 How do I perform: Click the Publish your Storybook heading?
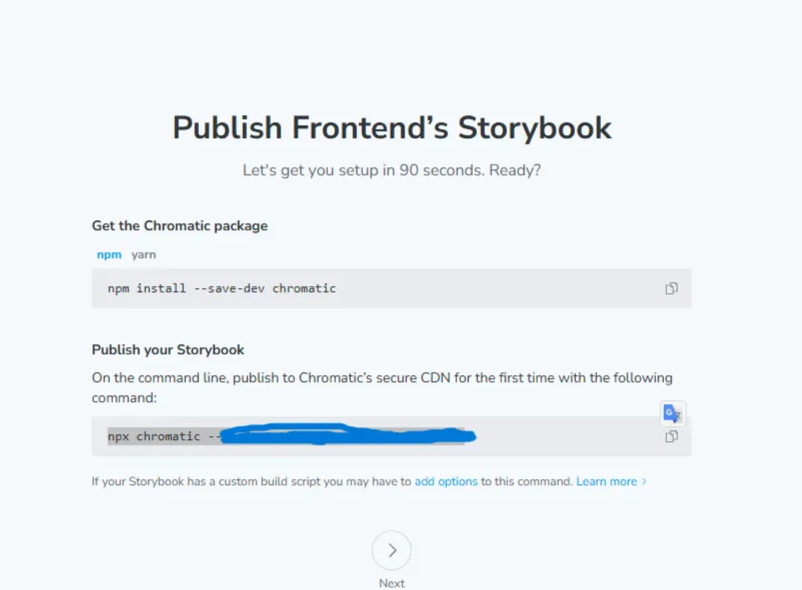168,350
